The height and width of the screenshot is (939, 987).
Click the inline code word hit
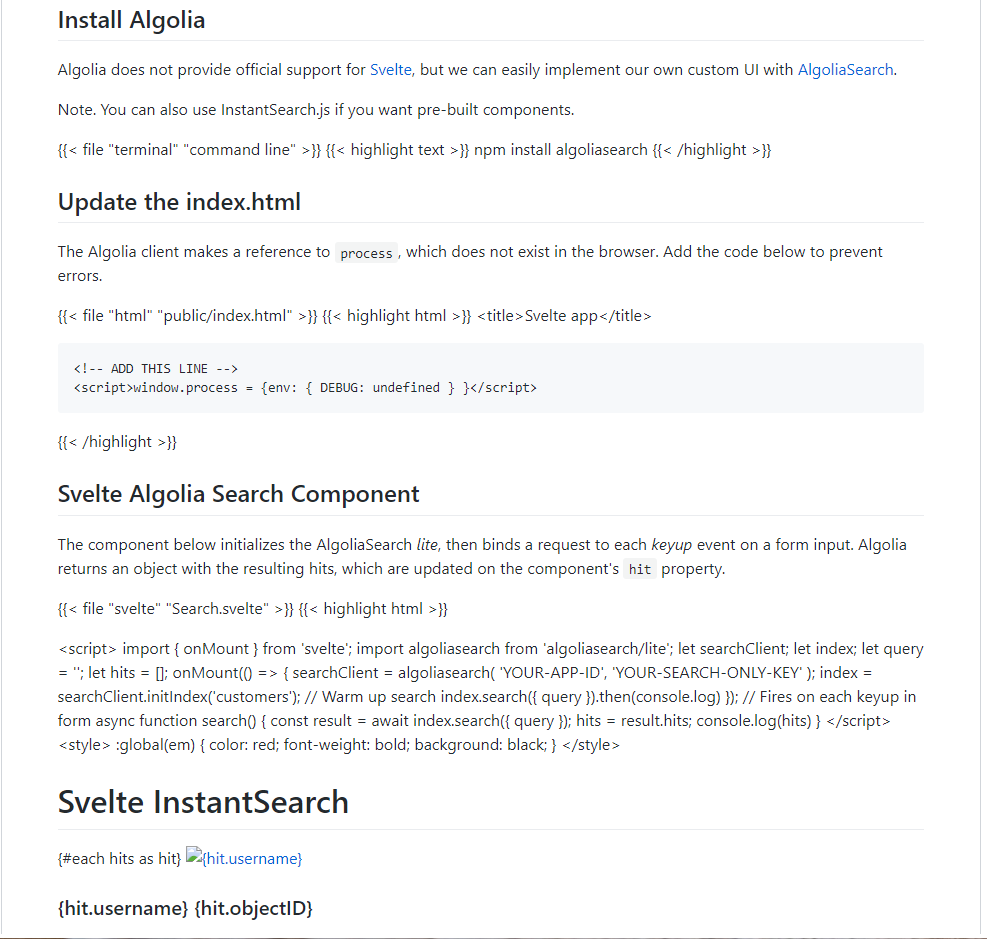(x=640, y=570)
